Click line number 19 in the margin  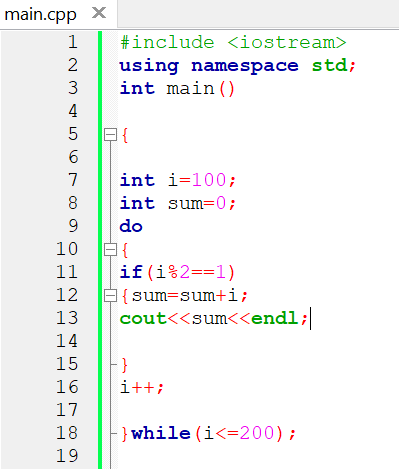click(67, 456)
